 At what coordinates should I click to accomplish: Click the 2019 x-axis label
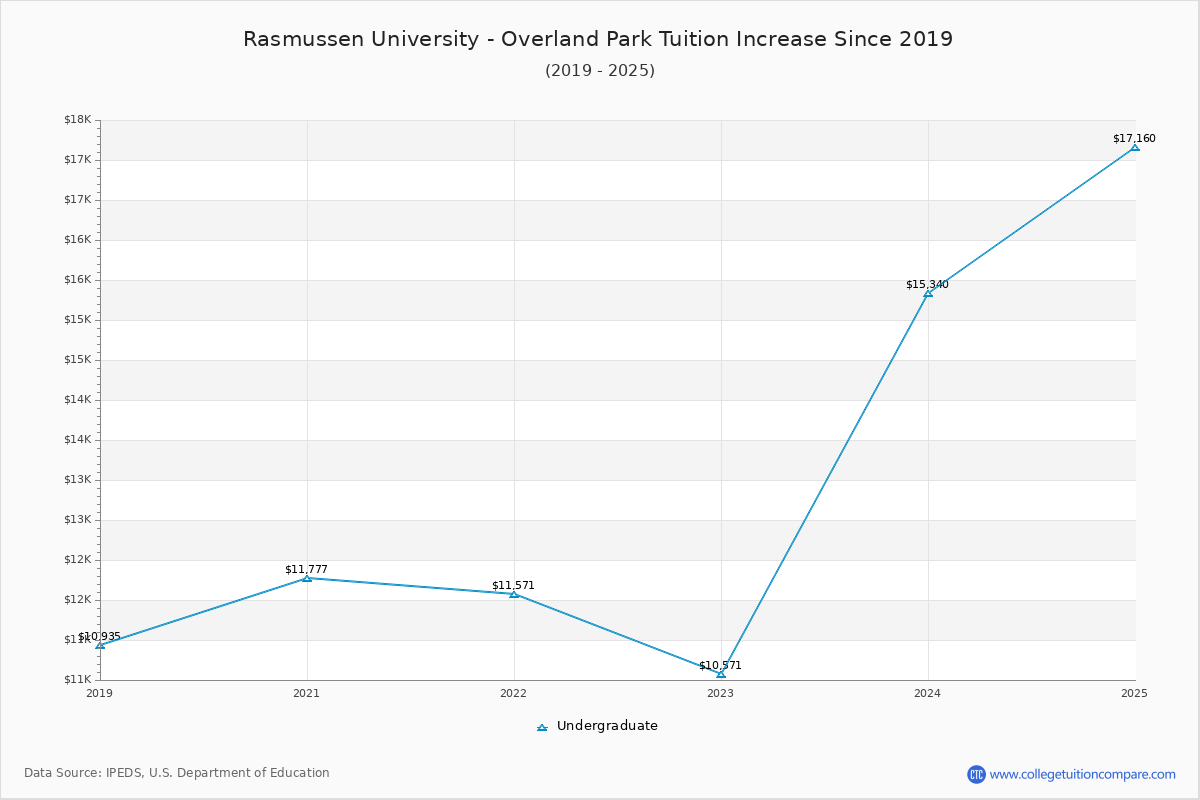[x=100, y=693]
